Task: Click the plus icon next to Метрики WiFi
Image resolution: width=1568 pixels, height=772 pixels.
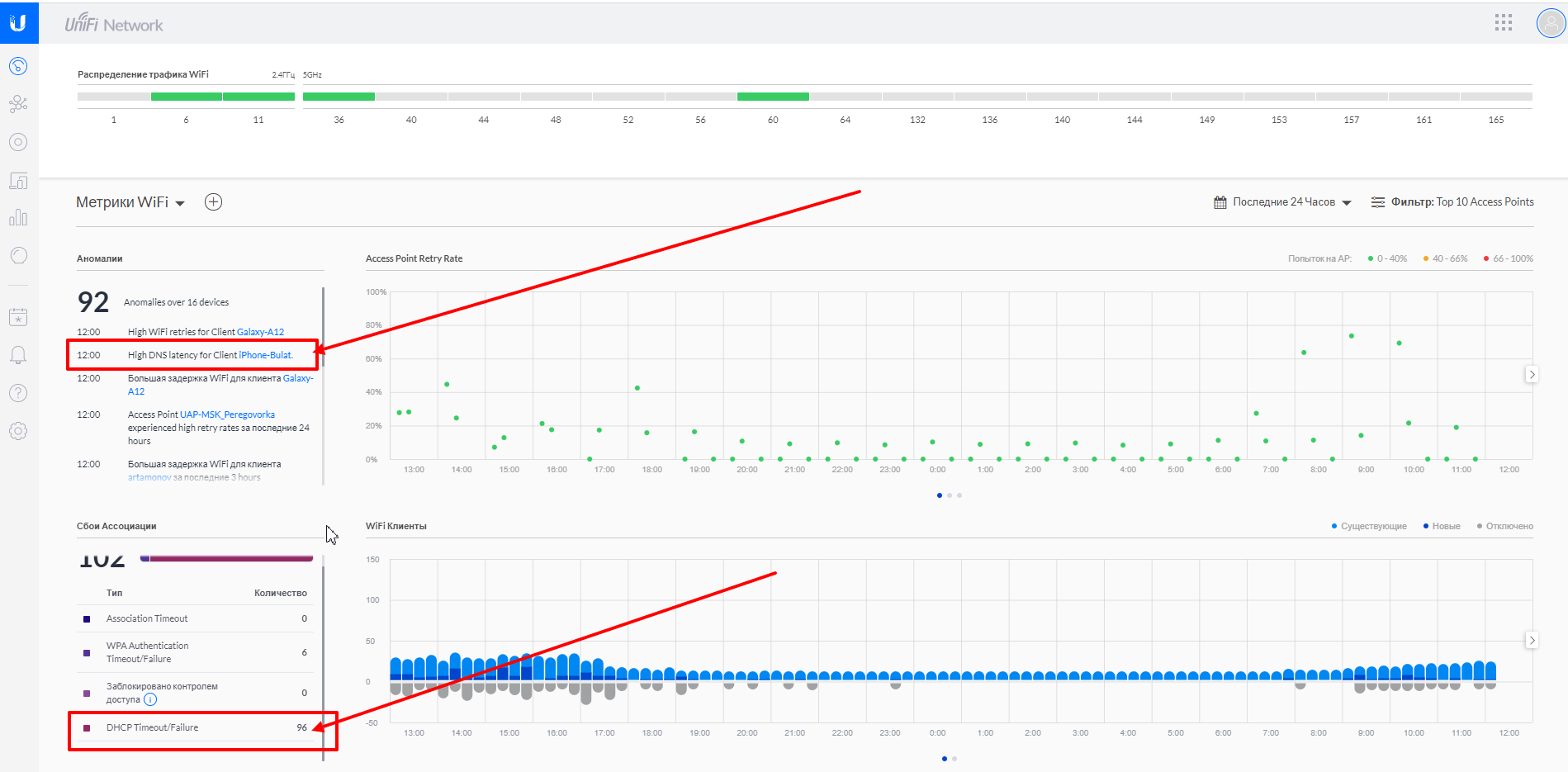Action: 213,202
